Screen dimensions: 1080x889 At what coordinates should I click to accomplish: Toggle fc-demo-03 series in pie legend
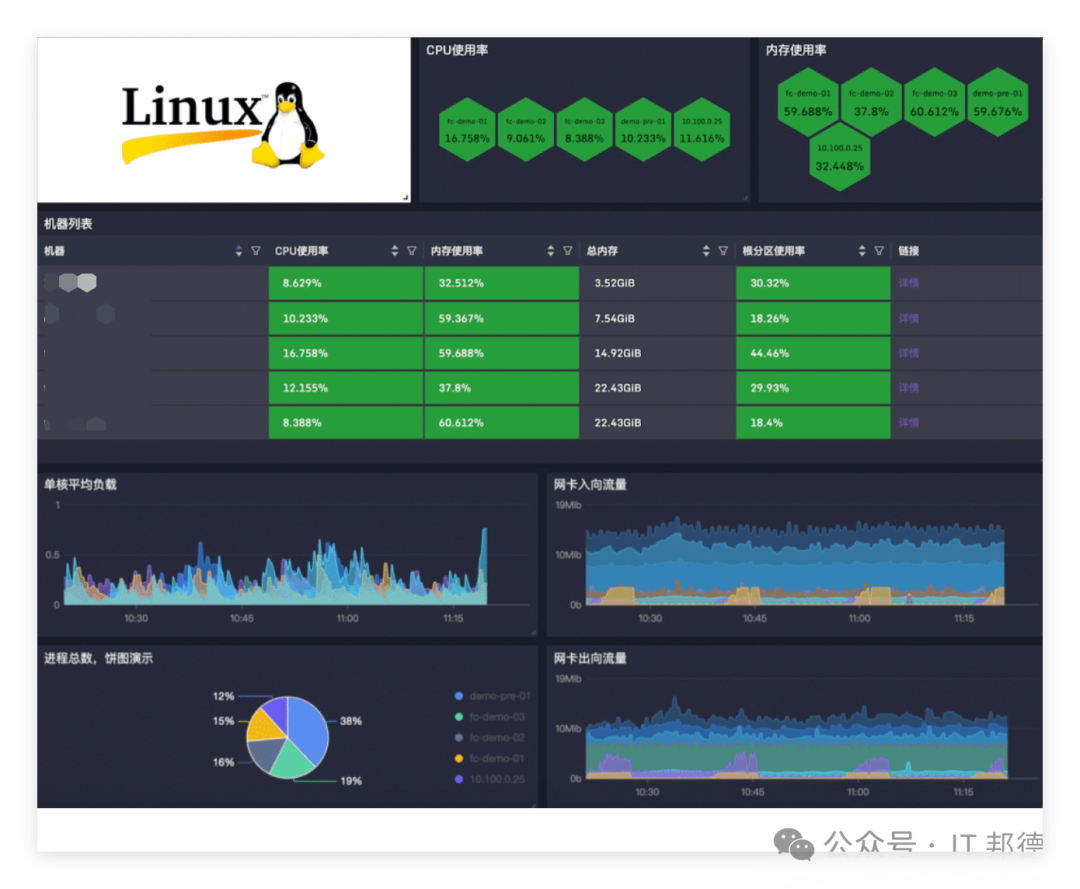pos(490,717)
